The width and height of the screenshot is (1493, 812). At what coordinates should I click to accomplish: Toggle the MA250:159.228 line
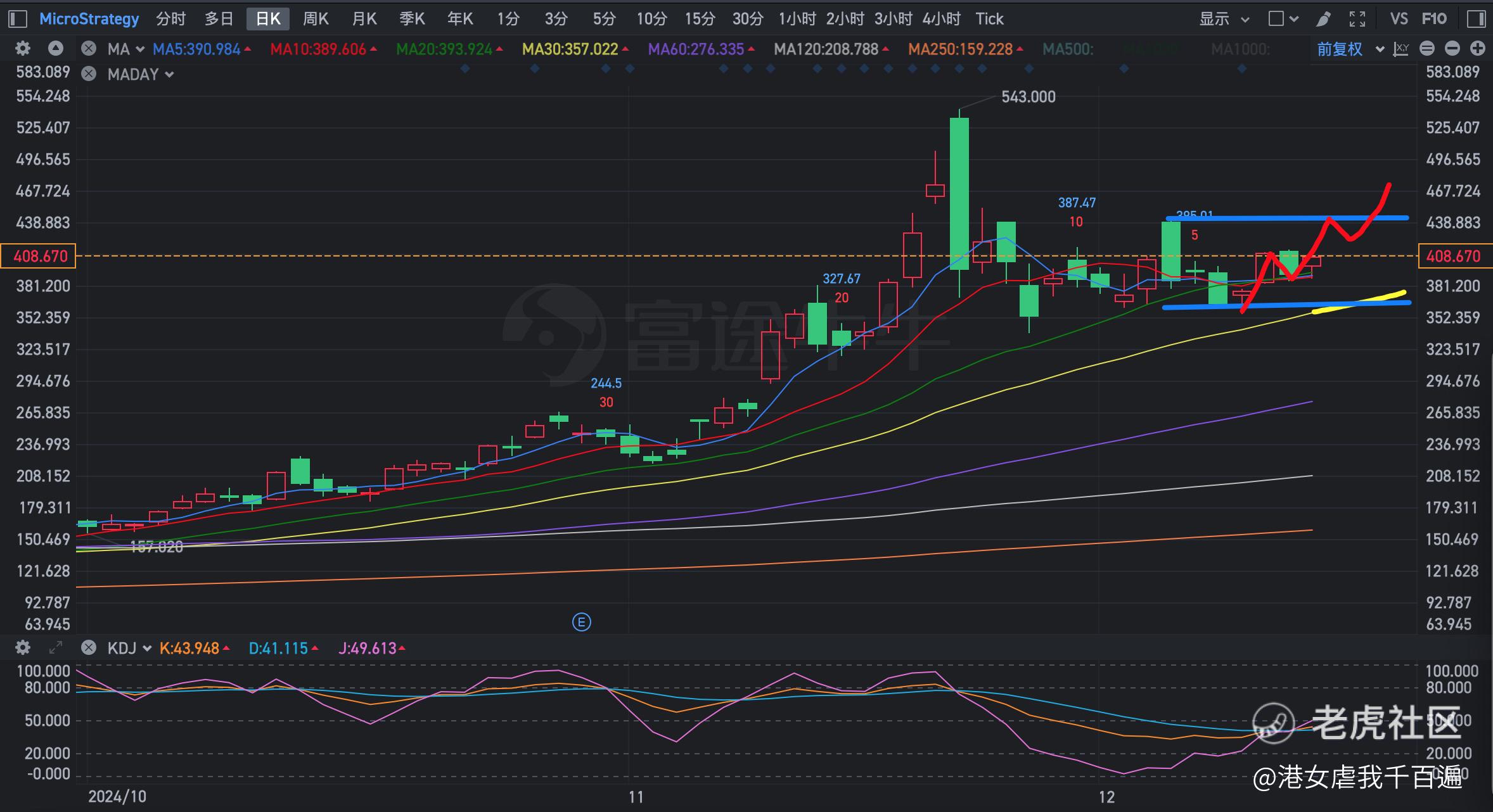coord(965,49)
